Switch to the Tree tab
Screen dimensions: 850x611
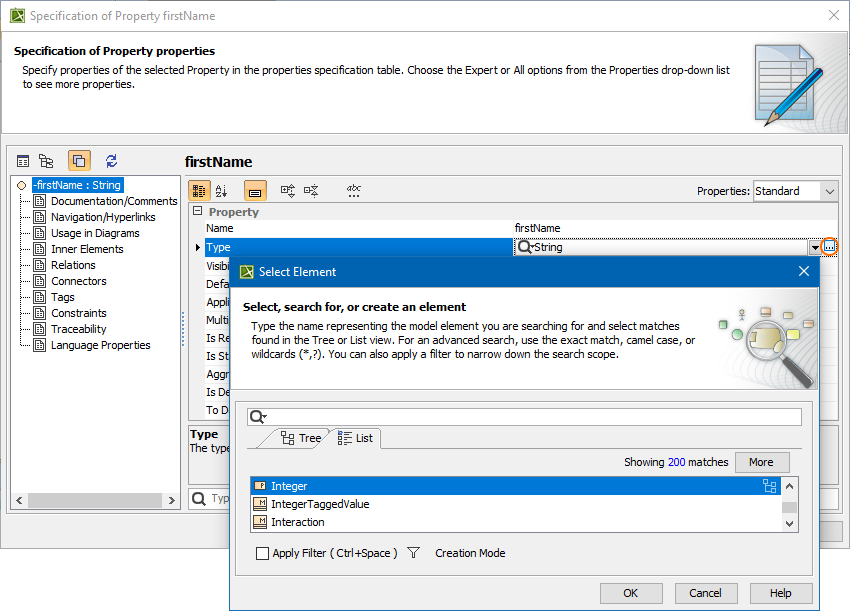(301, 438)
